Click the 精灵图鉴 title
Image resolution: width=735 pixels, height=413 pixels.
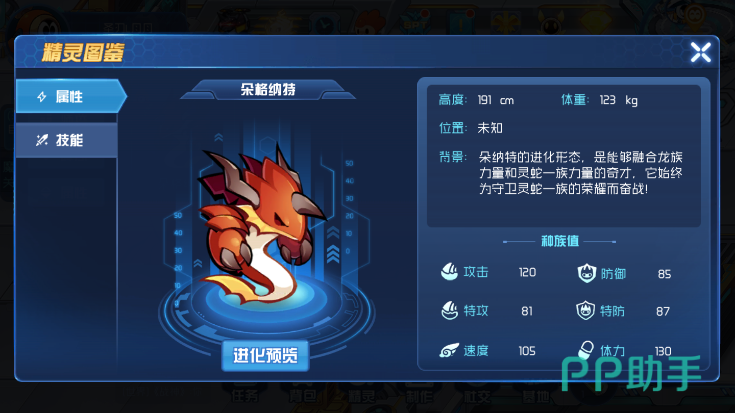point(83,52)
